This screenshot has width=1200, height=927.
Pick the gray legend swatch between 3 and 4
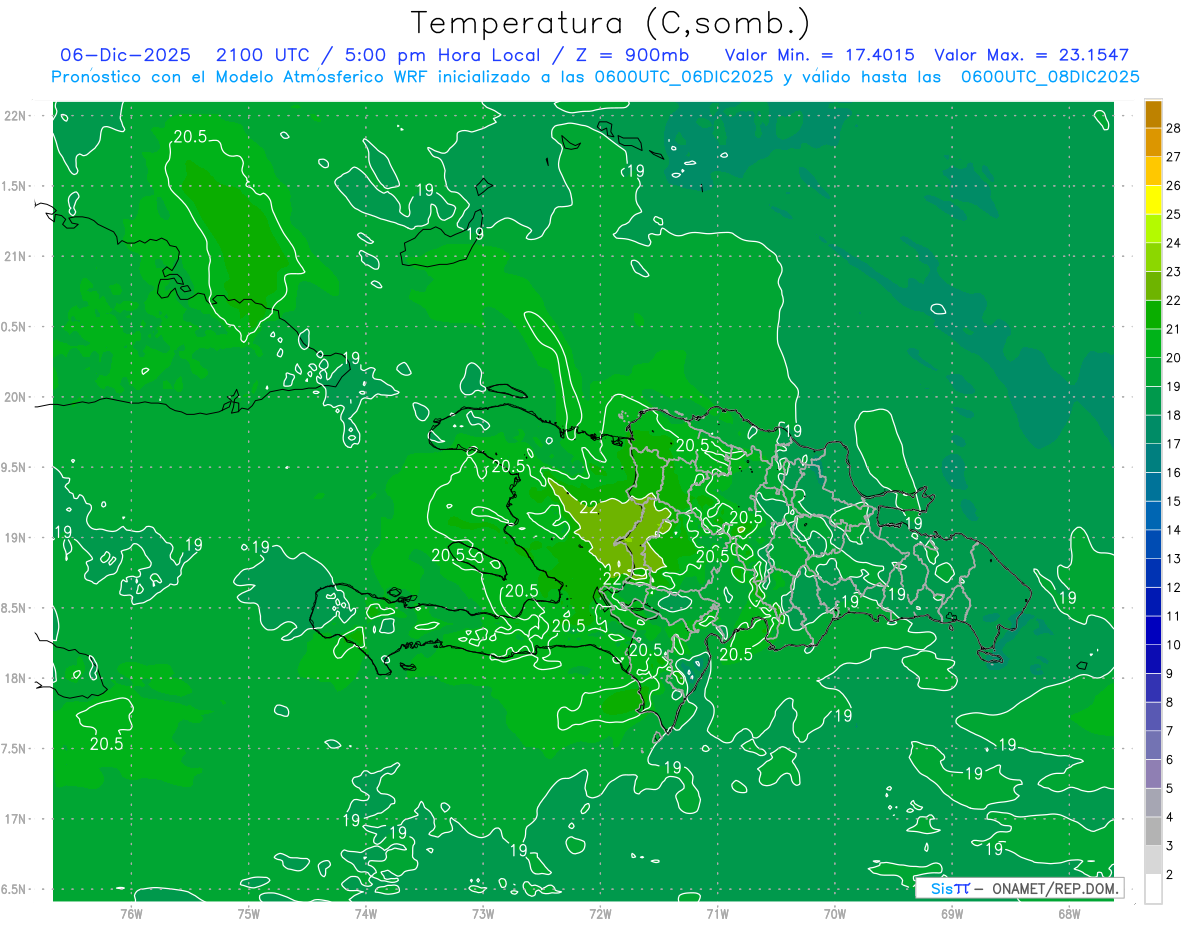pyautogui.click(x=1154, y=832)
